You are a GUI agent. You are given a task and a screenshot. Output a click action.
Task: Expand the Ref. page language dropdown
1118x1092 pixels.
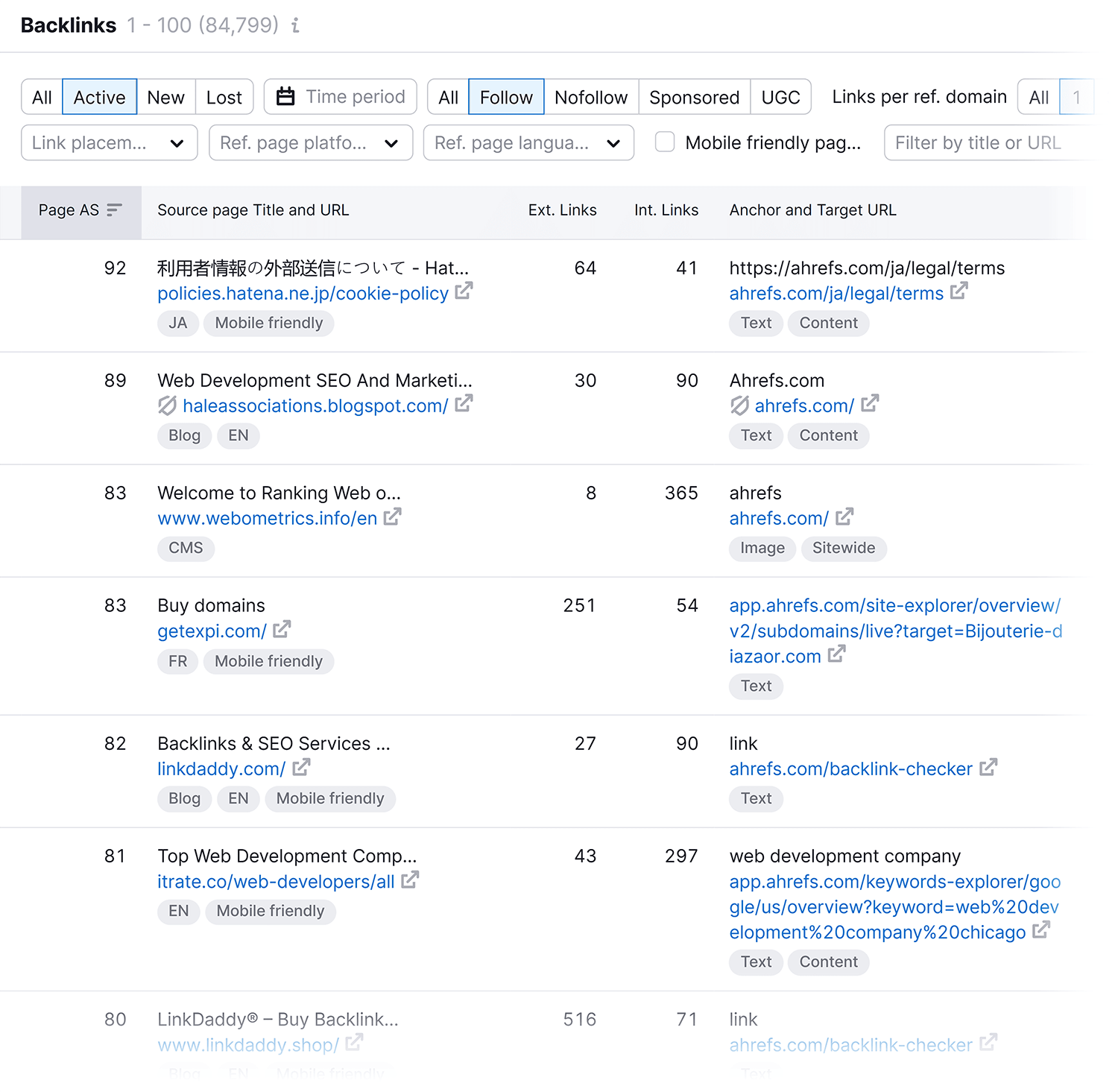[x=528, y=142]
